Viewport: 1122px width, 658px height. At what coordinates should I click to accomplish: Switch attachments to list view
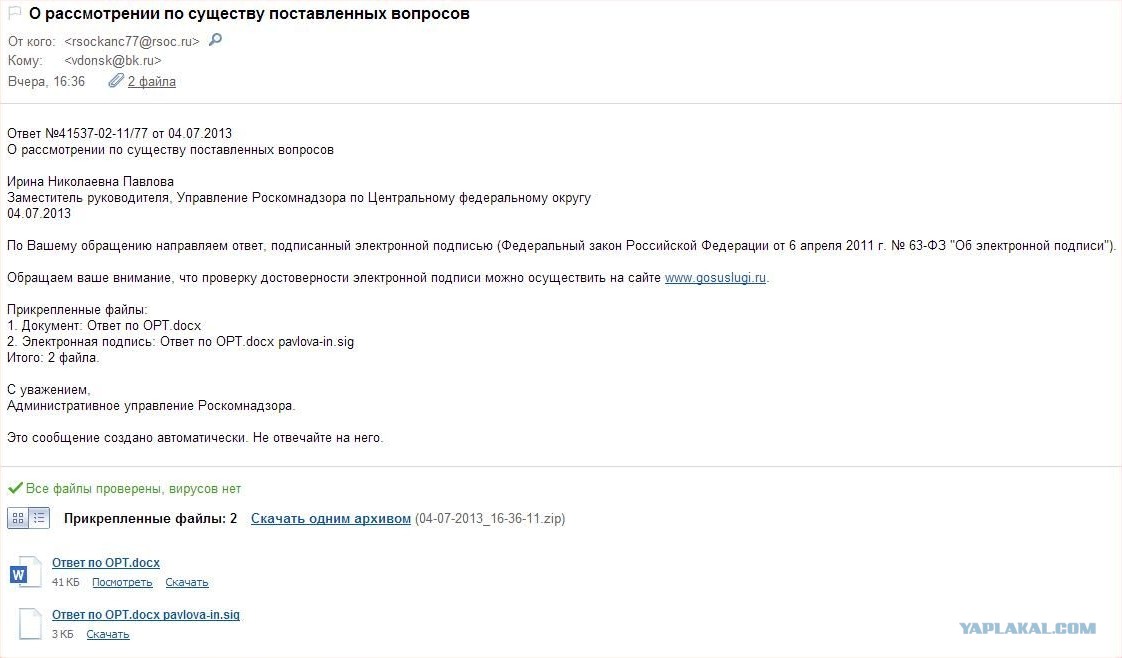[39, 518]
